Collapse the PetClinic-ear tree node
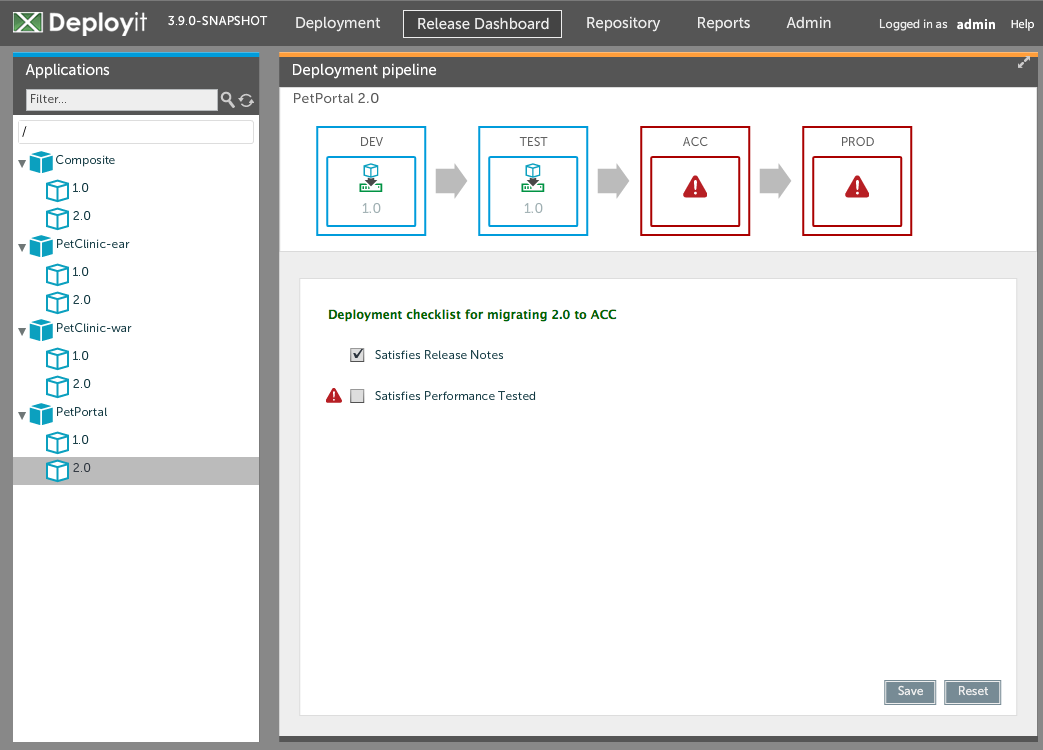This screenshot has width=1043, height=750. 22,247
